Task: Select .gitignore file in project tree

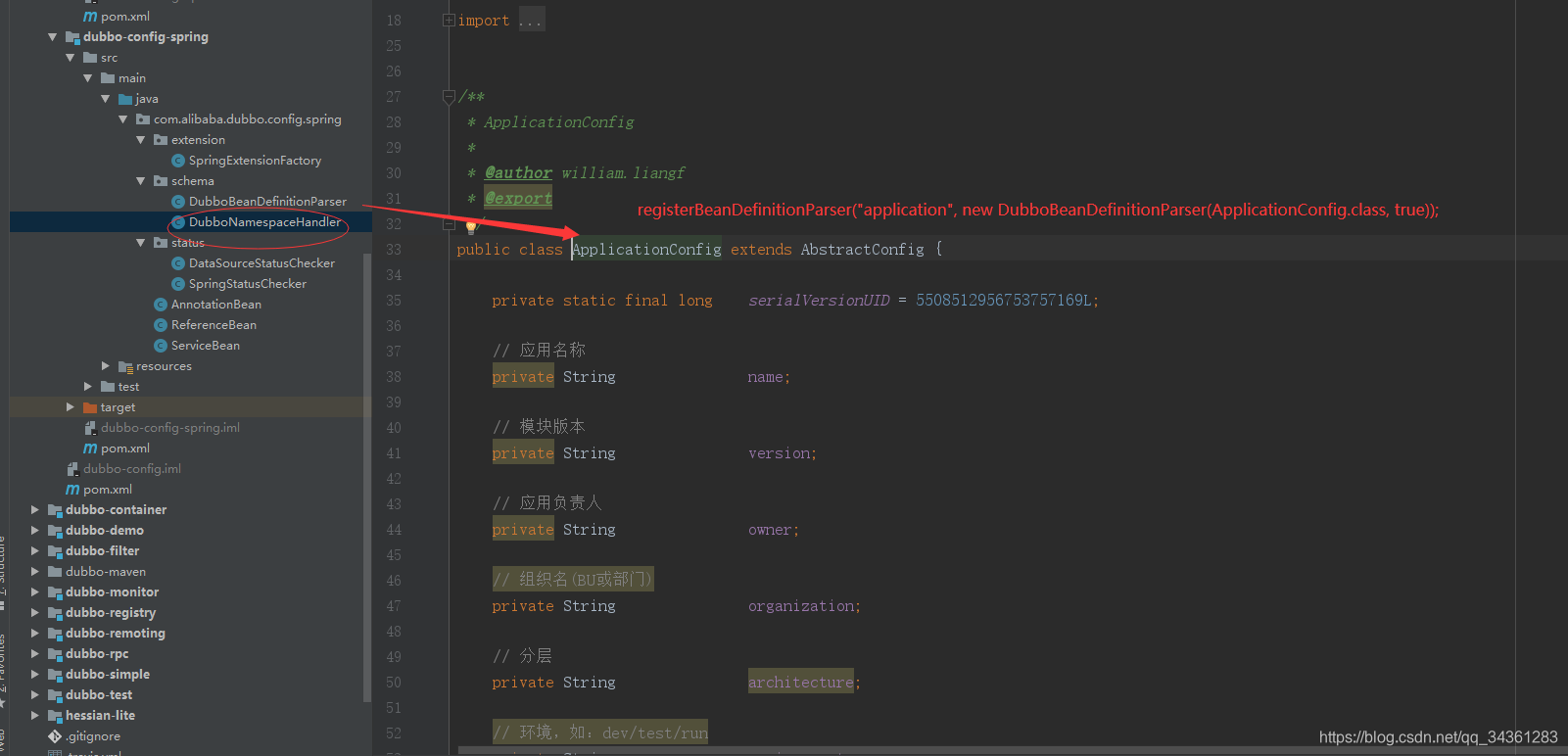Action: [93, 736]
